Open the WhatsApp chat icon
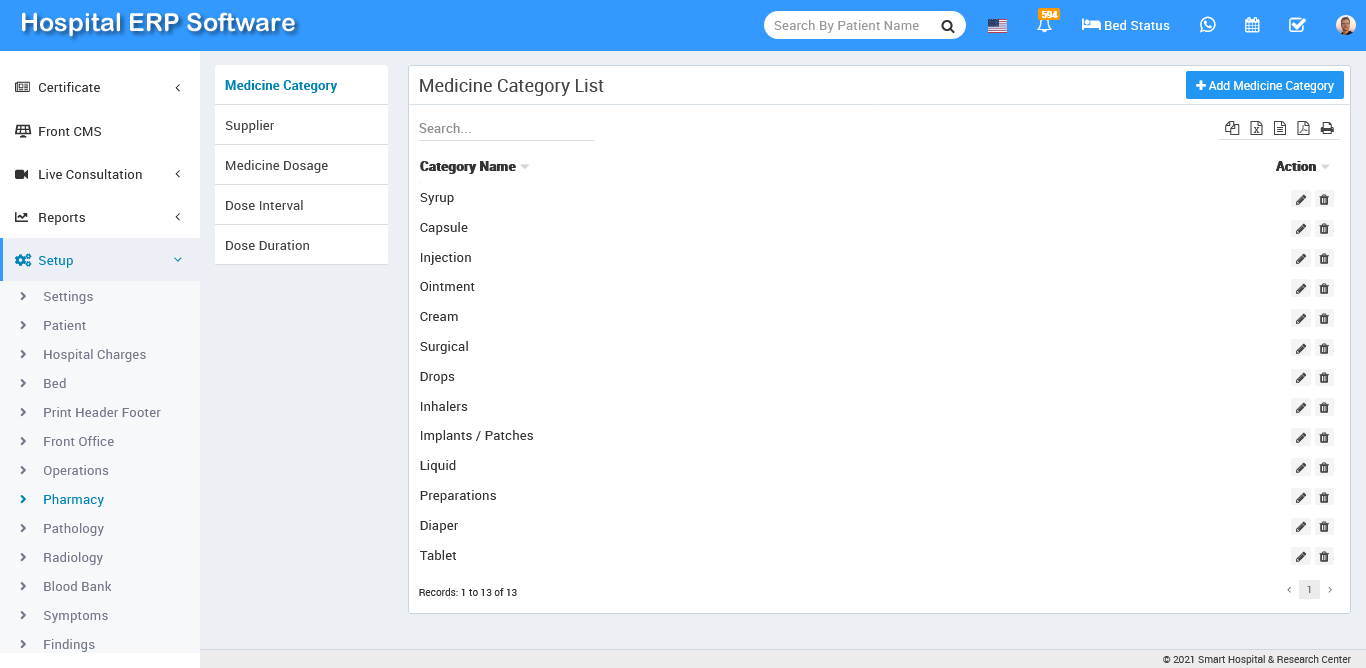The width and height of the screenshot is (1366, 668). tap(1208, 25)
